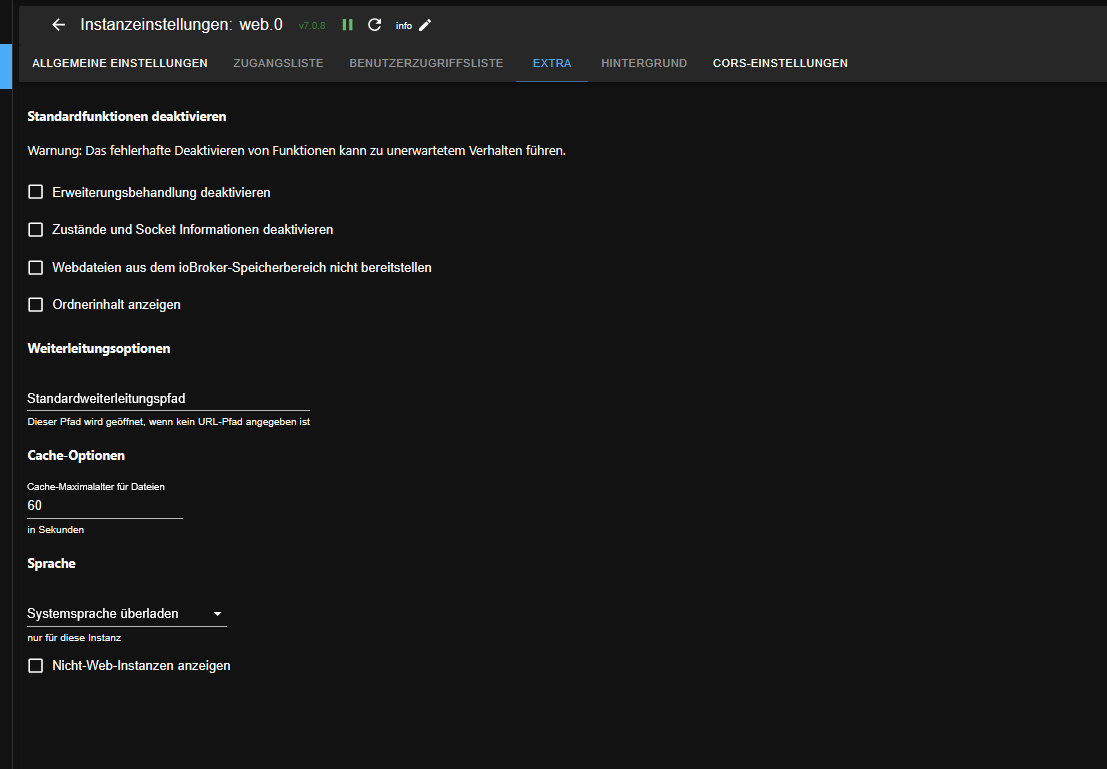Click the Cache-Maximalalter field showing 60
The image size is (1107, 769).
104,506
